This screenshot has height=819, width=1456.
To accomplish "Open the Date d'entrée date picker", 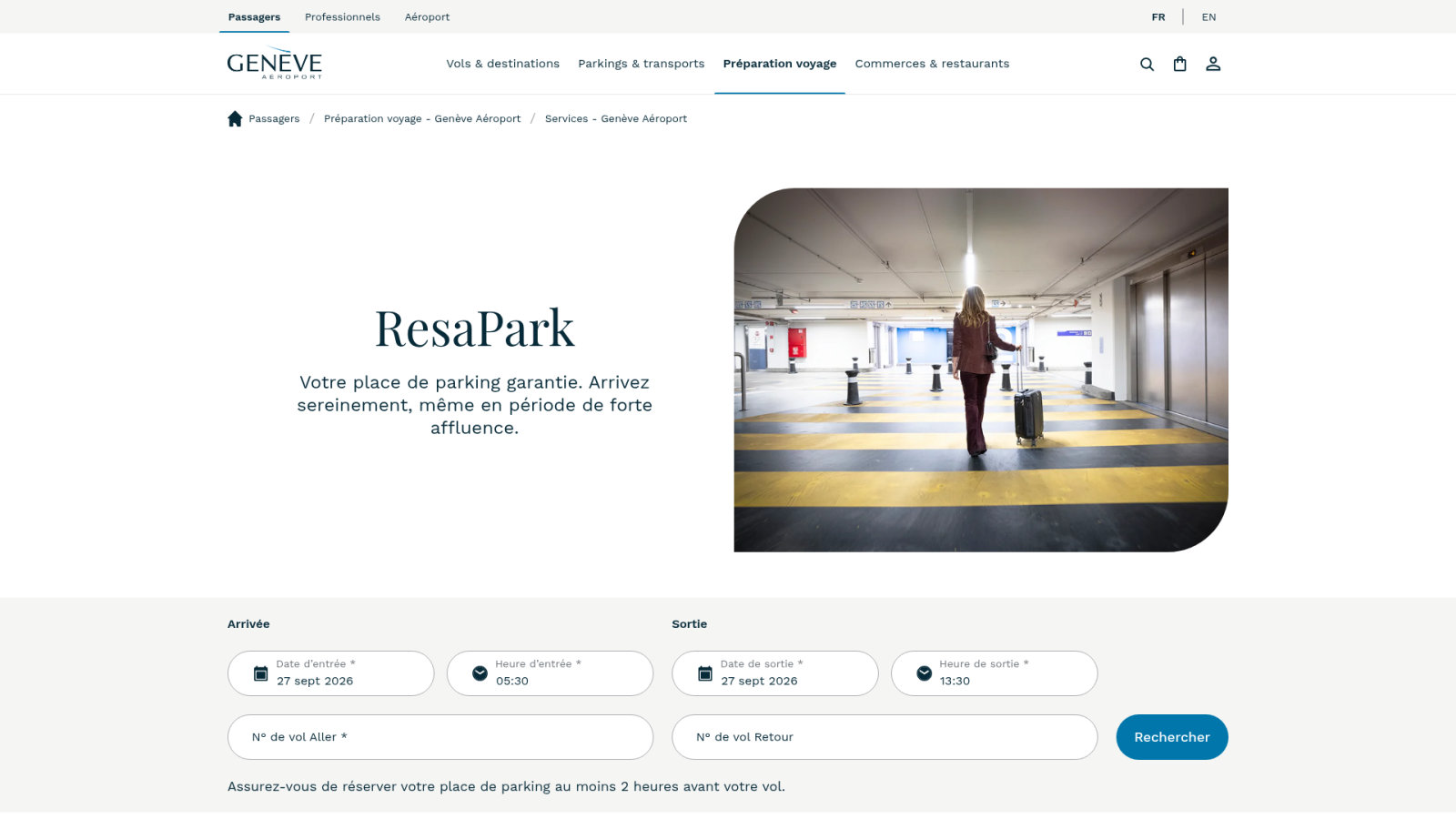I will [x=331, y=673].
